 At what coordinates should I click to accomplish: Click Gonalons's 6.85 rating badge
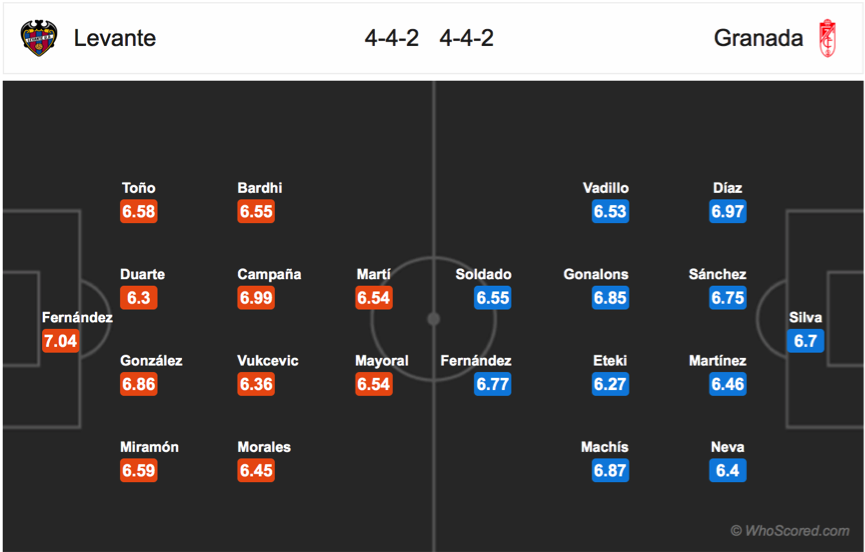[x=610, y=298]
